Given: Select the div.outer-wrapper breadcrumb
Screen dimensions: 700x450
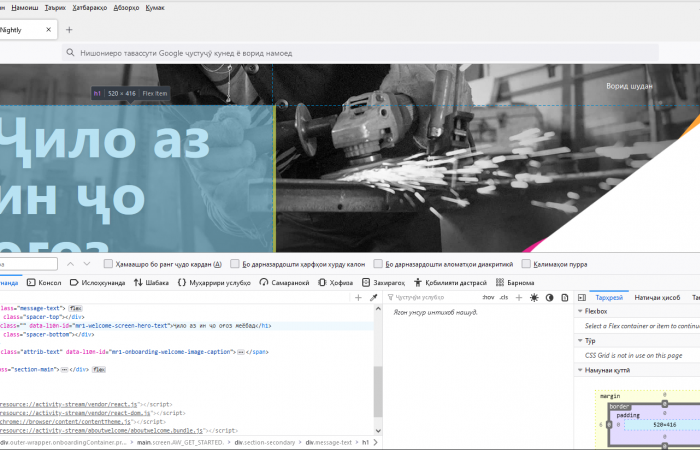Looking at the screenshot, I should pos(63,442).
